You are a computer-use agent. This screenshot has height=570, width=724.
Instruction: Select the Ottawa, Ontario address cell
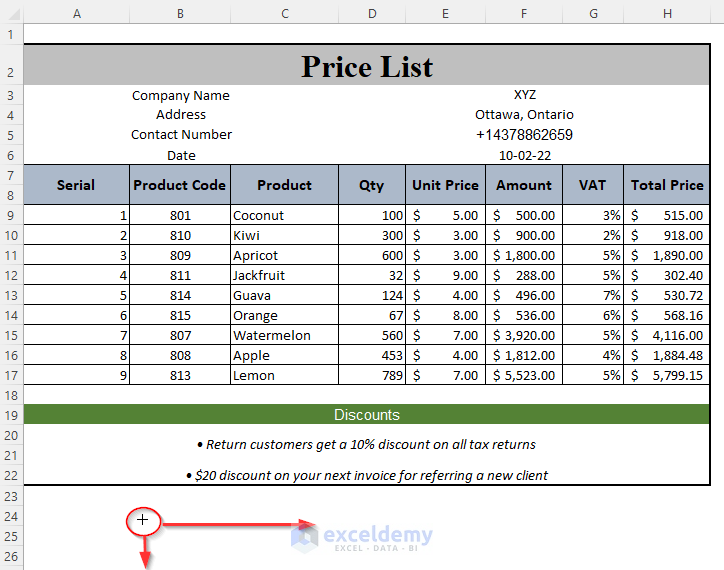pos(524,115)
